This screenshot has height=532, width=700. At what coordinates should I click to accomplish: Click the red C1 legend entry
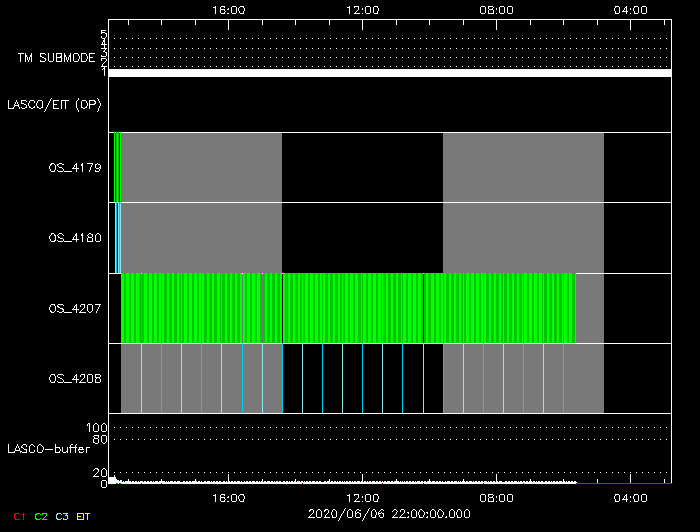(18, 516)
